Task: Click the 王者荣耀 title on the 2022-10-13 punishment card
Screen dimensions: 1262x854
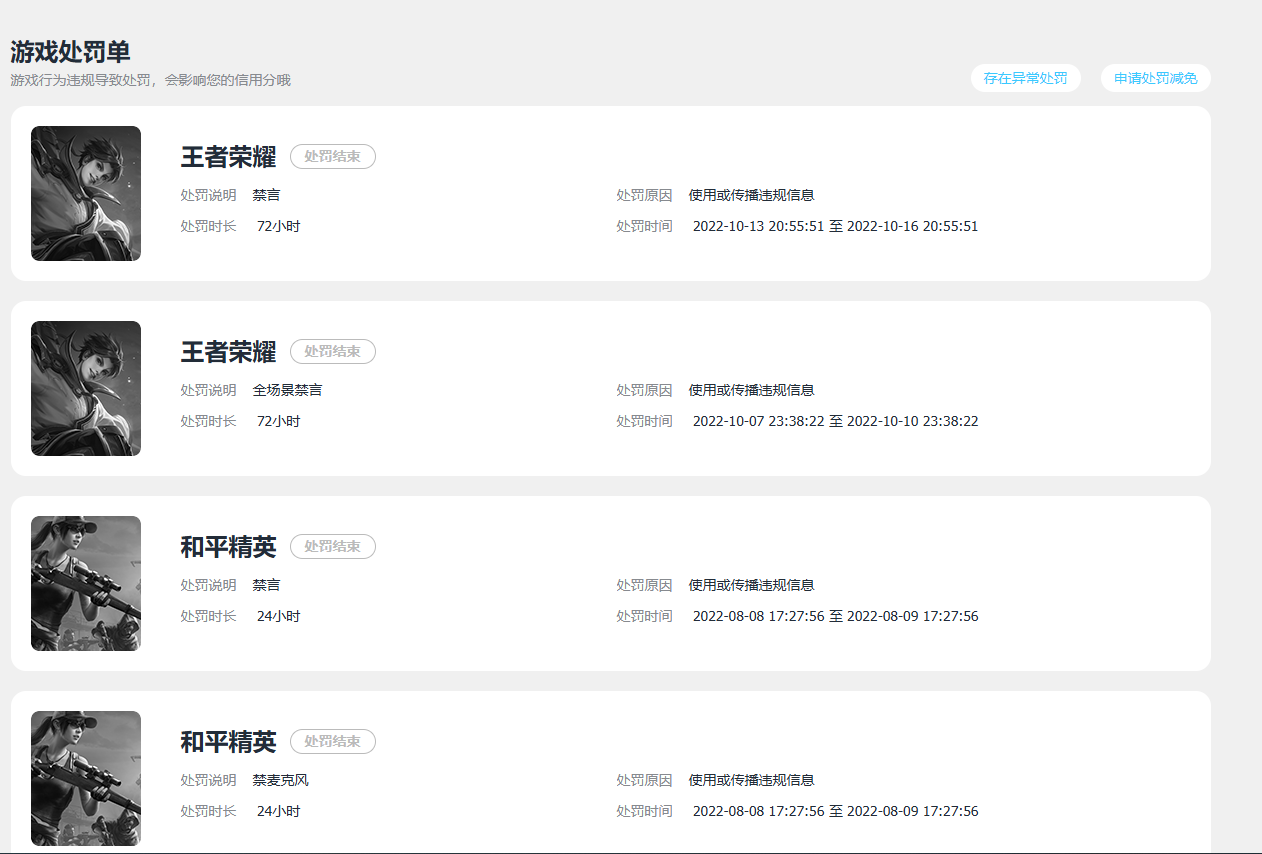Action: (x=228, y=157)
